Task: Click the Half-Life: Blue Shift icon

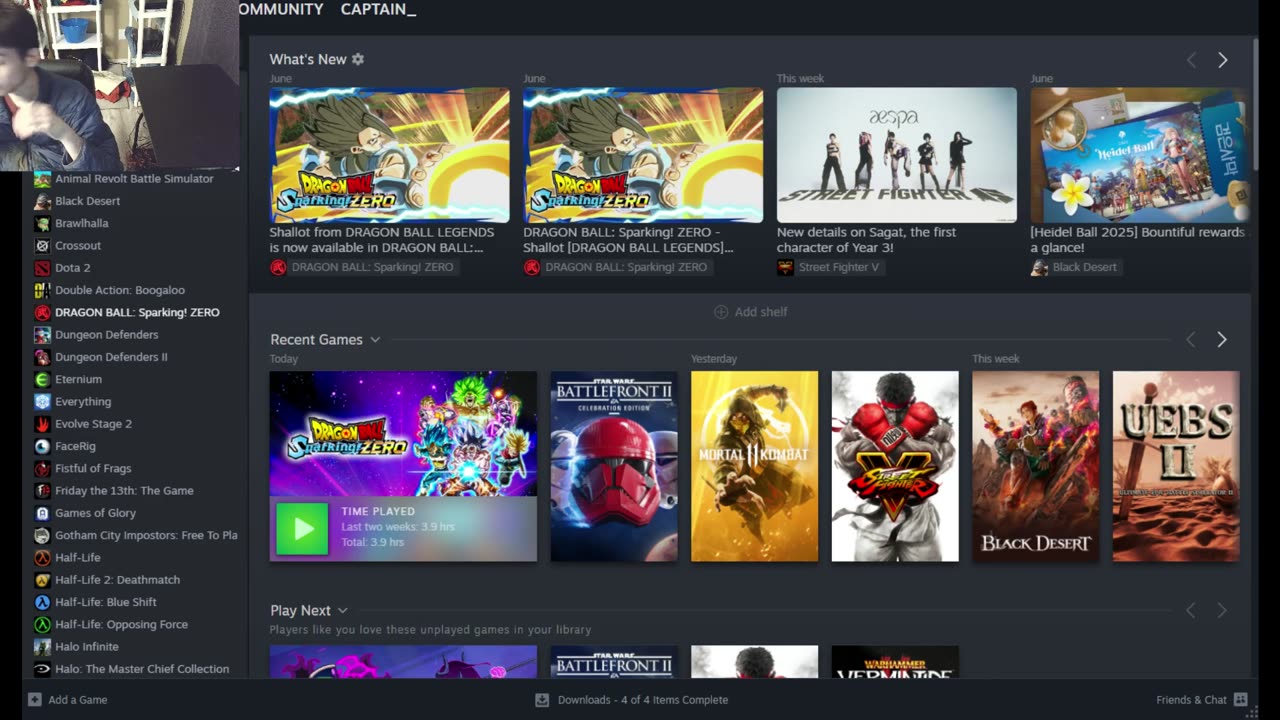Action: [42, 602]
